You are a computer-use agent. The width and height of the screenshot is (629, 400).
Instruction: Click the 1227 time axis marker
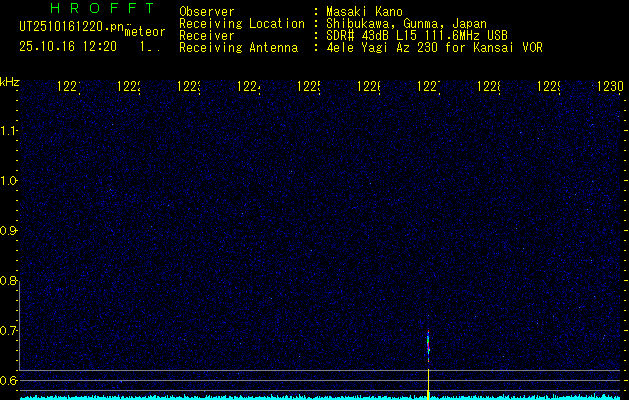tap(429, 86)
